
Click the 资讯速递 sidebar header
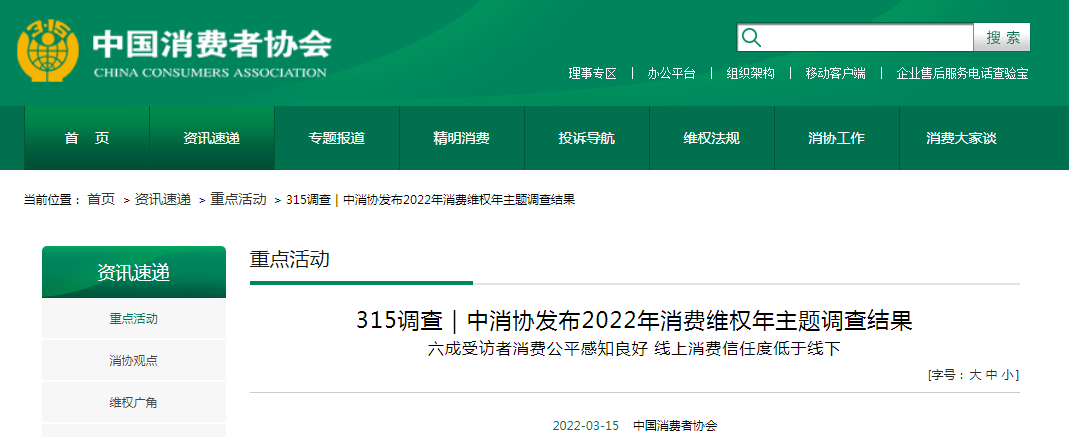point(134,273)
